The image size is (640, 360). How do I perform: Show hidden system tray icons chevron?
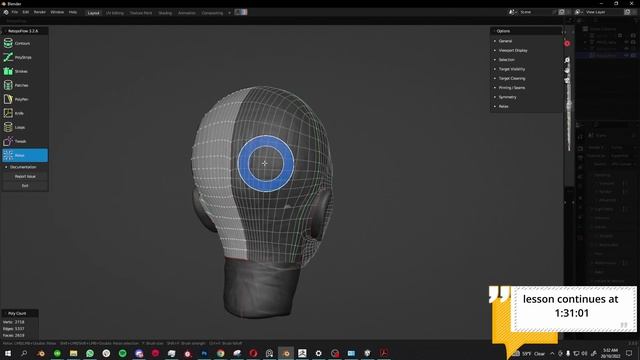coord(552,353)
